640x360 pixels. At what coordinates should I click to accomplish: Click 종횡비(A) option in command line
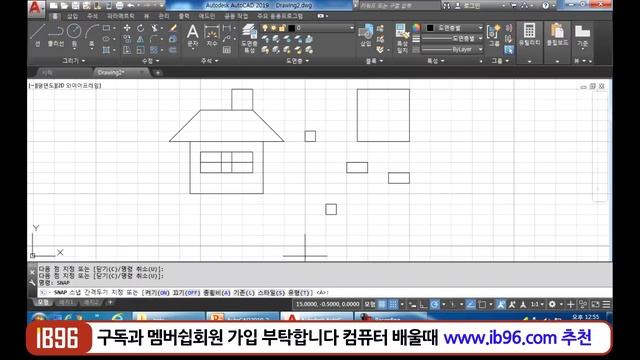217,293
